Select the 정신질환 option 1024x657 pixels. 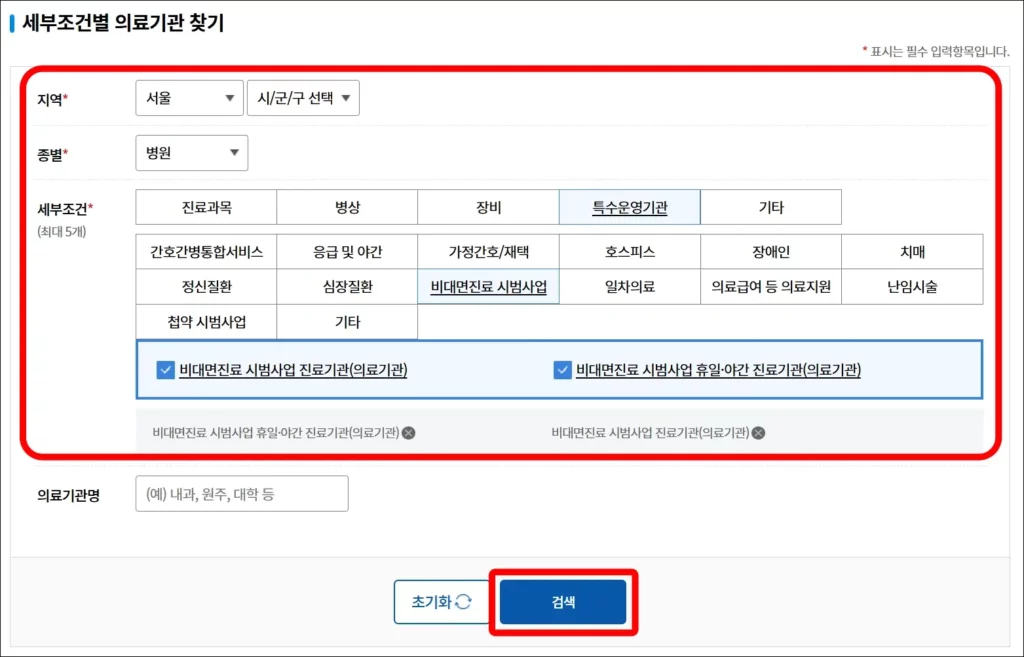206,287
